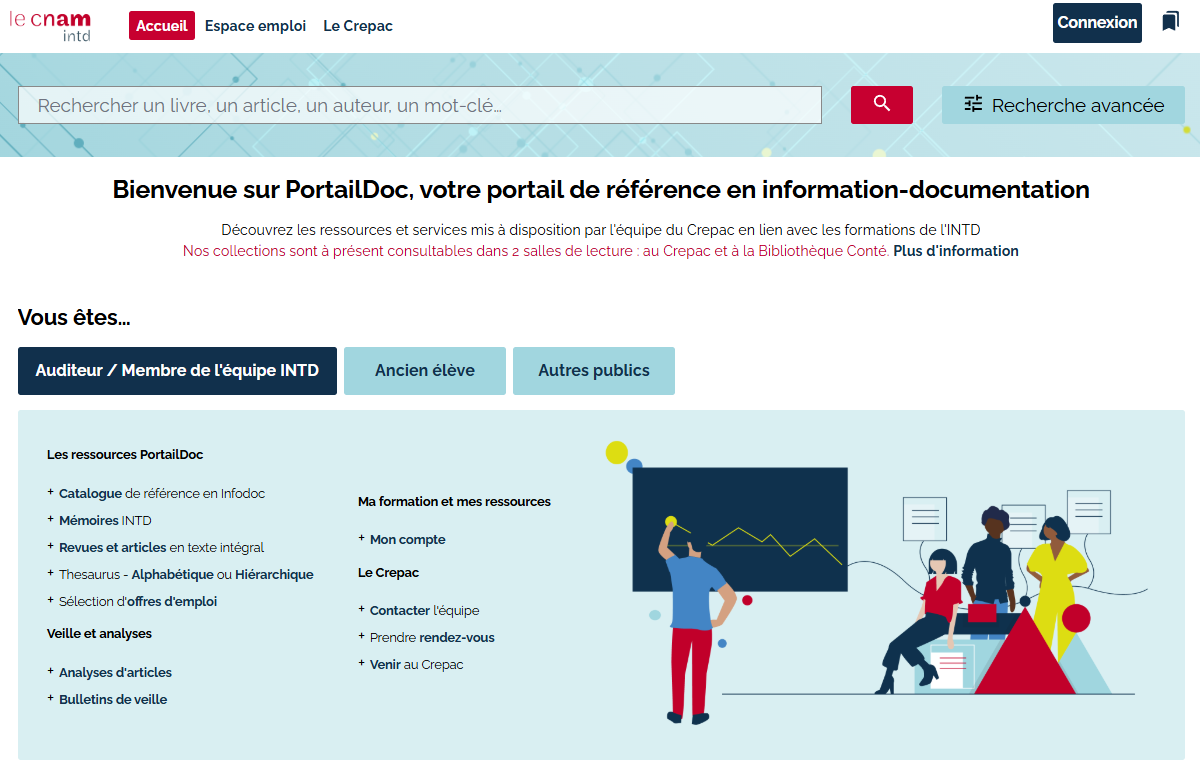Click the "Vous êtes..." heading
The width and height of the screenshot is (1200, 779).
click(74, 318)
